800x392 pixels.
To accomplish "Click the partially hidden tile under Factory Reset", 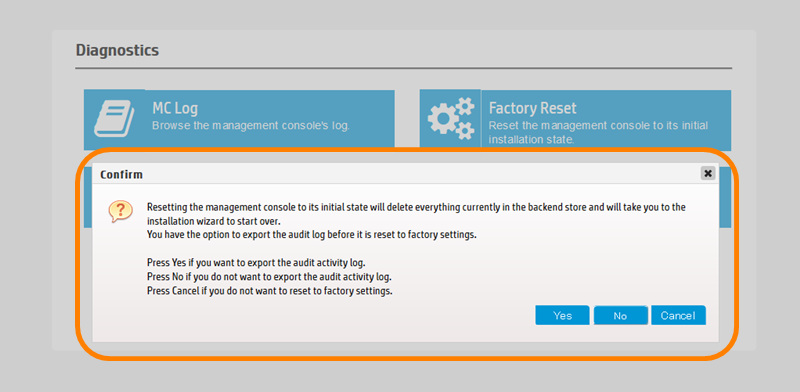I will (725, 197).
